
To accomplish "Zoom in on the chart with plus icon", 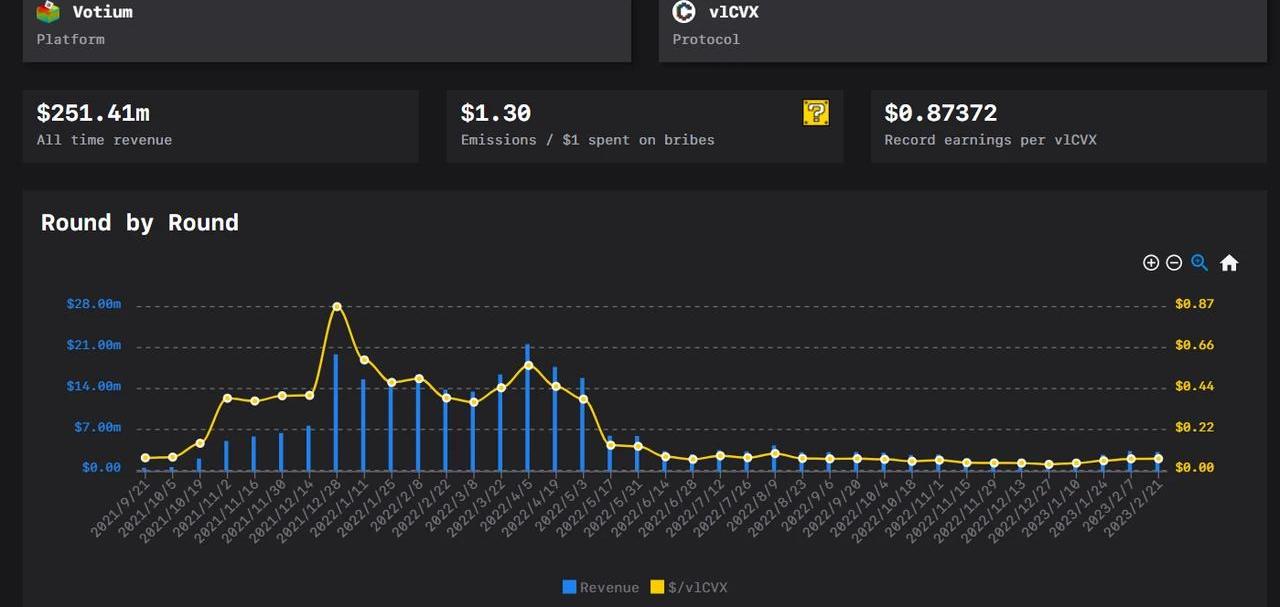I will click(x=1151, y=263).
